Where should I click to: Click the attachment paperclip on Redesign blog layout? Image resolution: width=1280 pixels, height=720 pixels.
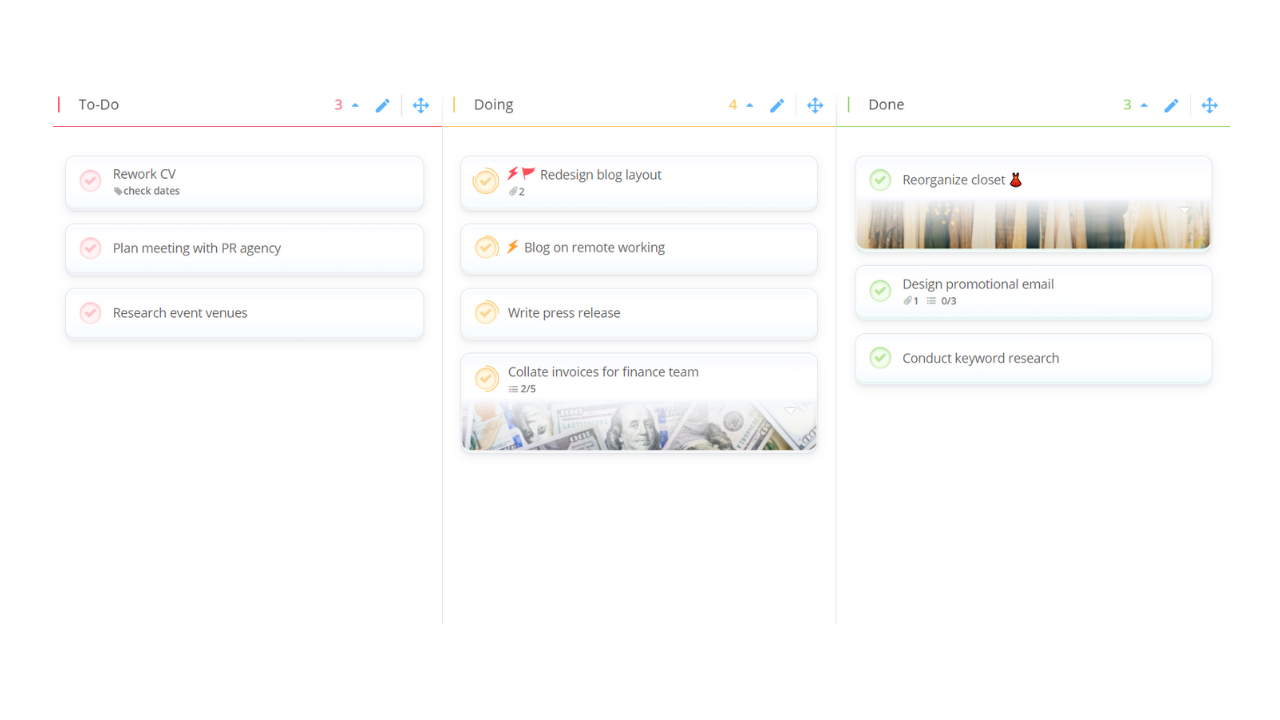click(x=513, y=192)
